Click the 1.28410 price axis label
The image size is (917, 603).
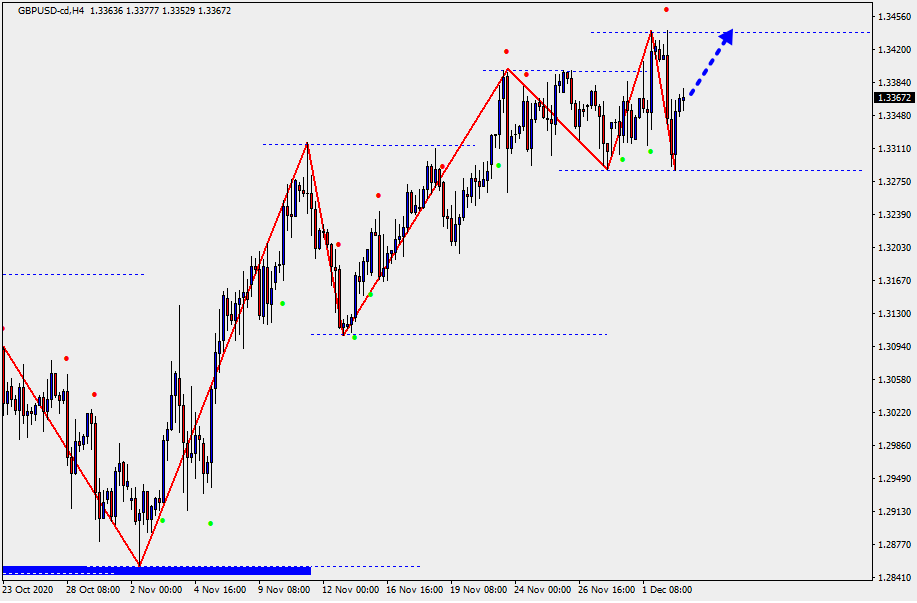(891, 578)
